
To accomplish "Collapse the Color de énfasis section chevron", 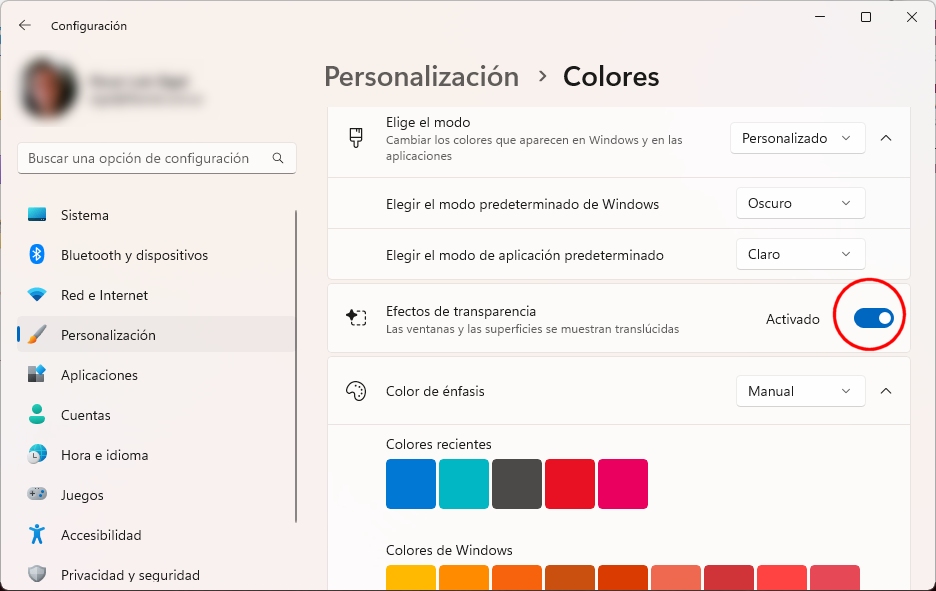I will pos(886,391).
